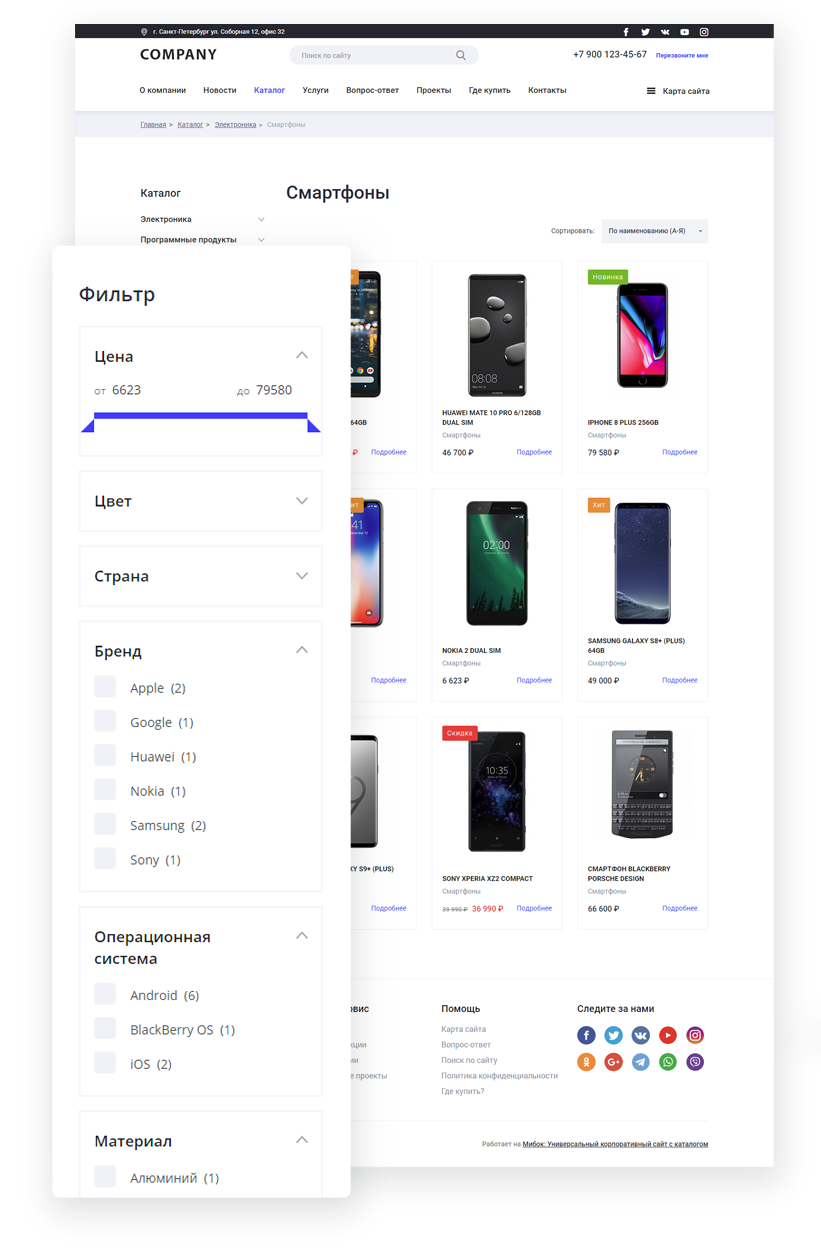Click Подробнее link for iPhone 8 Plus
Viewport: 821px width, 1250px height.
(680, 452)
